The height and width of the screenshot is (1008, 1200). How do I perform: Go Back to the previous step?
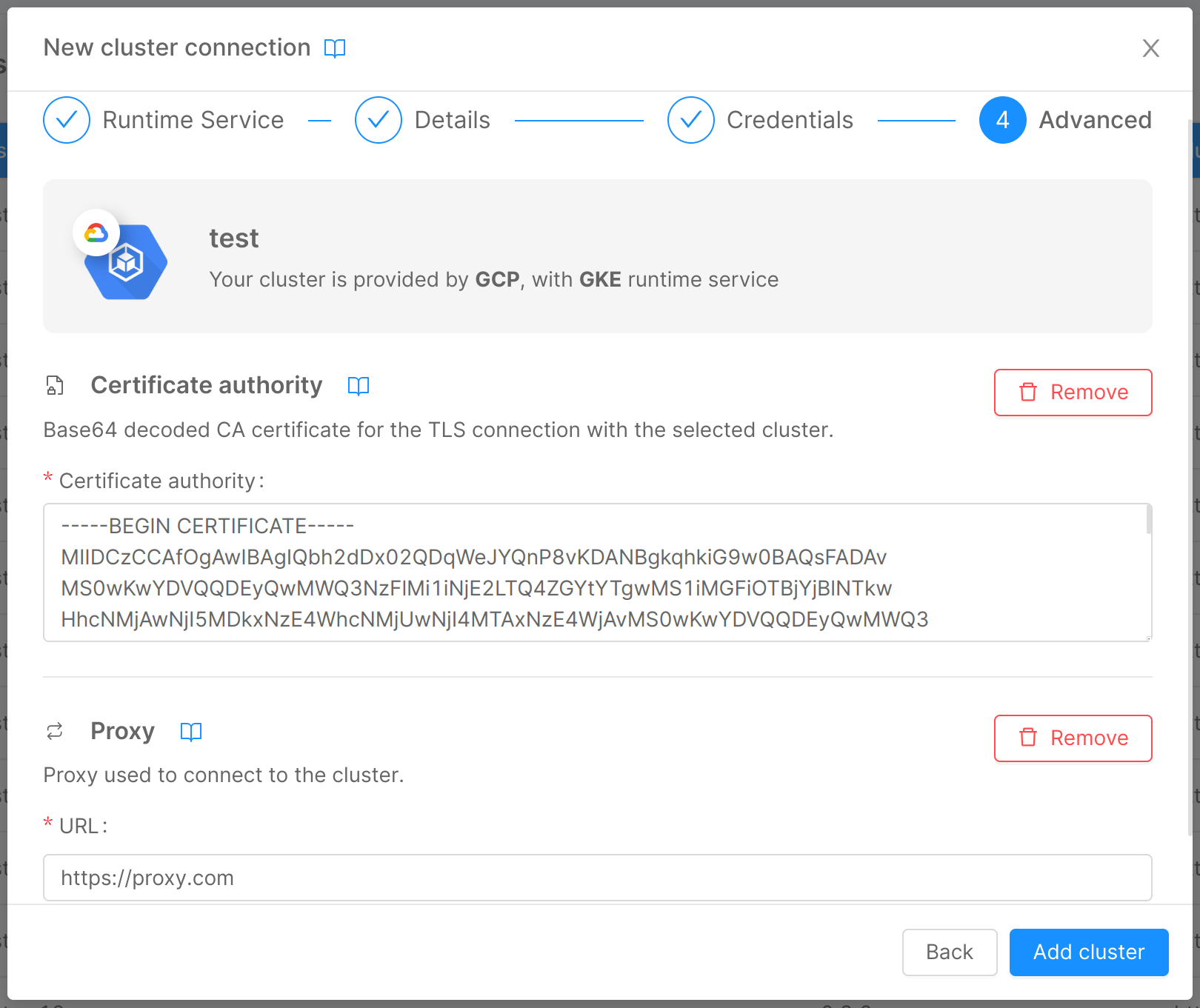pyautogui.click(x=950, y=952)
